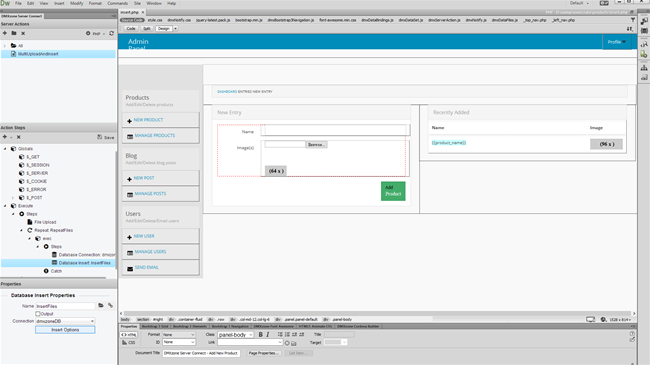650x365 pixels.
Task: Click the green Add Product button
Action: click(x=393, y=191)
